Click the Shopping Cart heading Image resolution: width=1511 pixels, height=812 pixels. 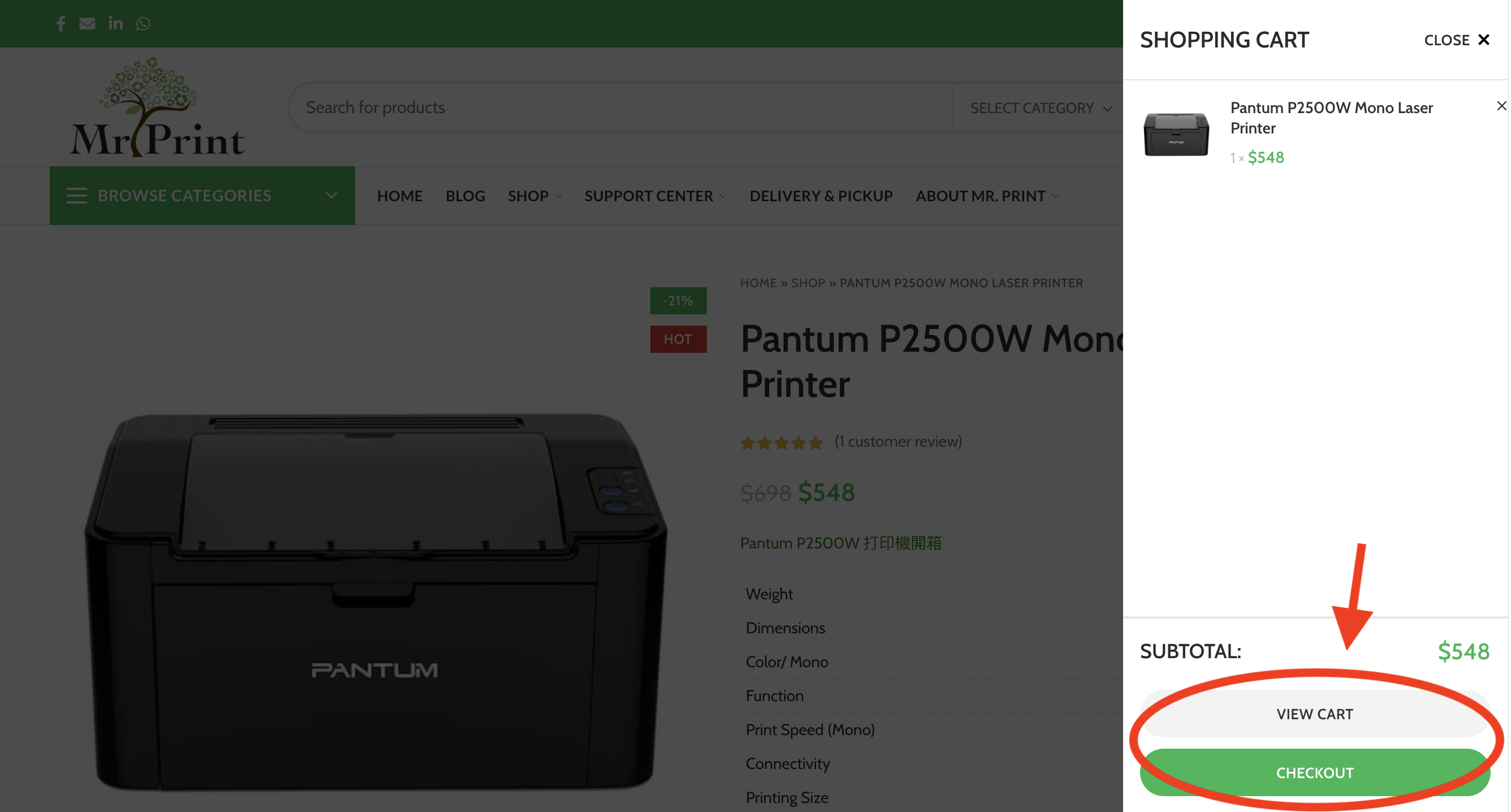pos(1224,40)
